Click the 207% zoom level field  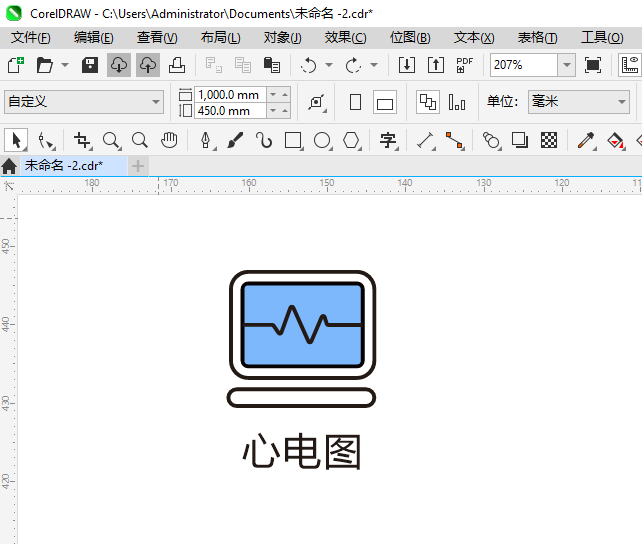point(524,65)
